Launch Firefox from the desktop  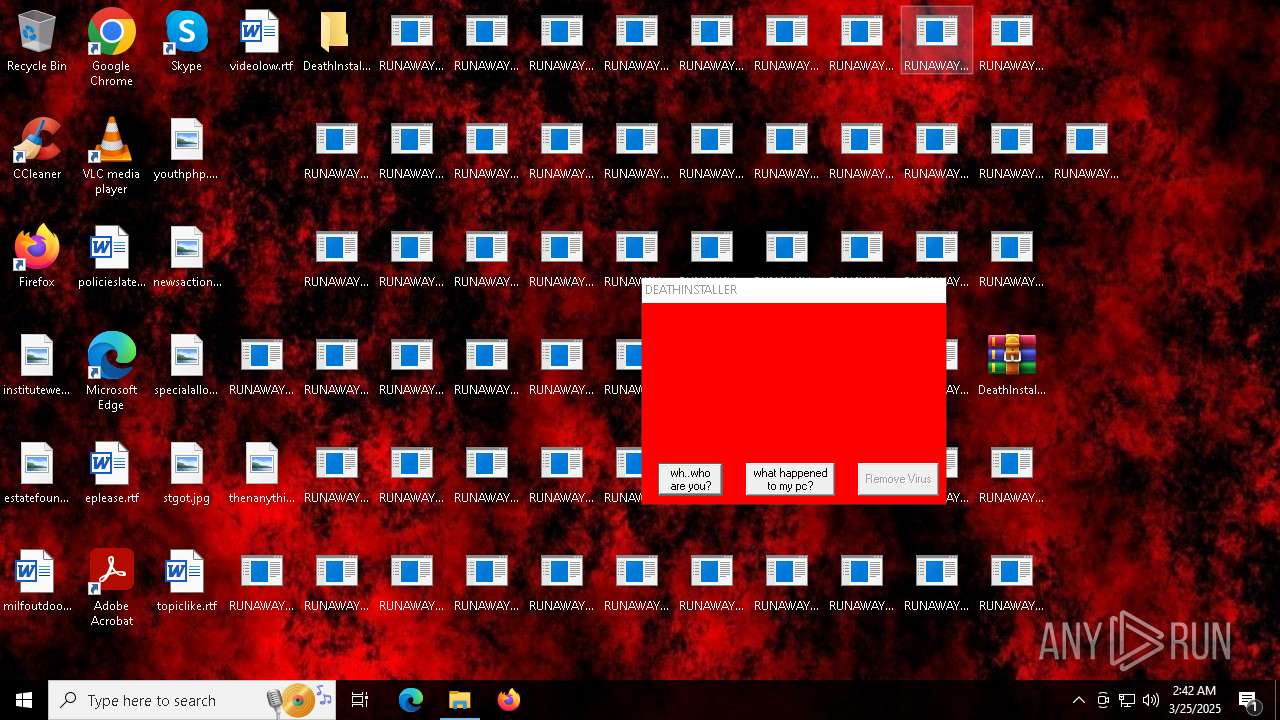pyautogui.click(x=37, y=258)
